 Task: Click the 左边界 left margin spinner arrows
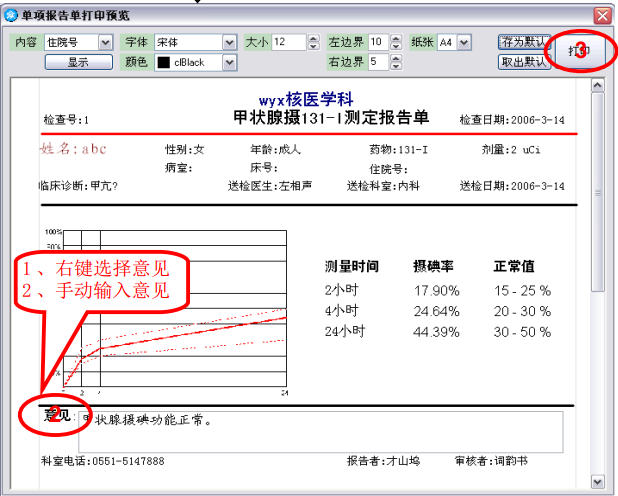[x=396, y=42]
